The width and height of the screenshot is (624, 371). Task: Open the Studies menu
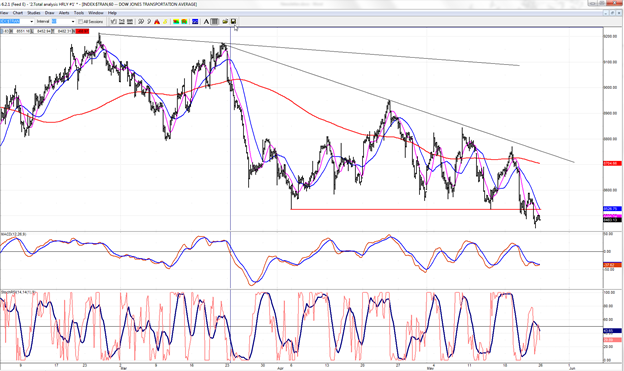coord(34,13)
